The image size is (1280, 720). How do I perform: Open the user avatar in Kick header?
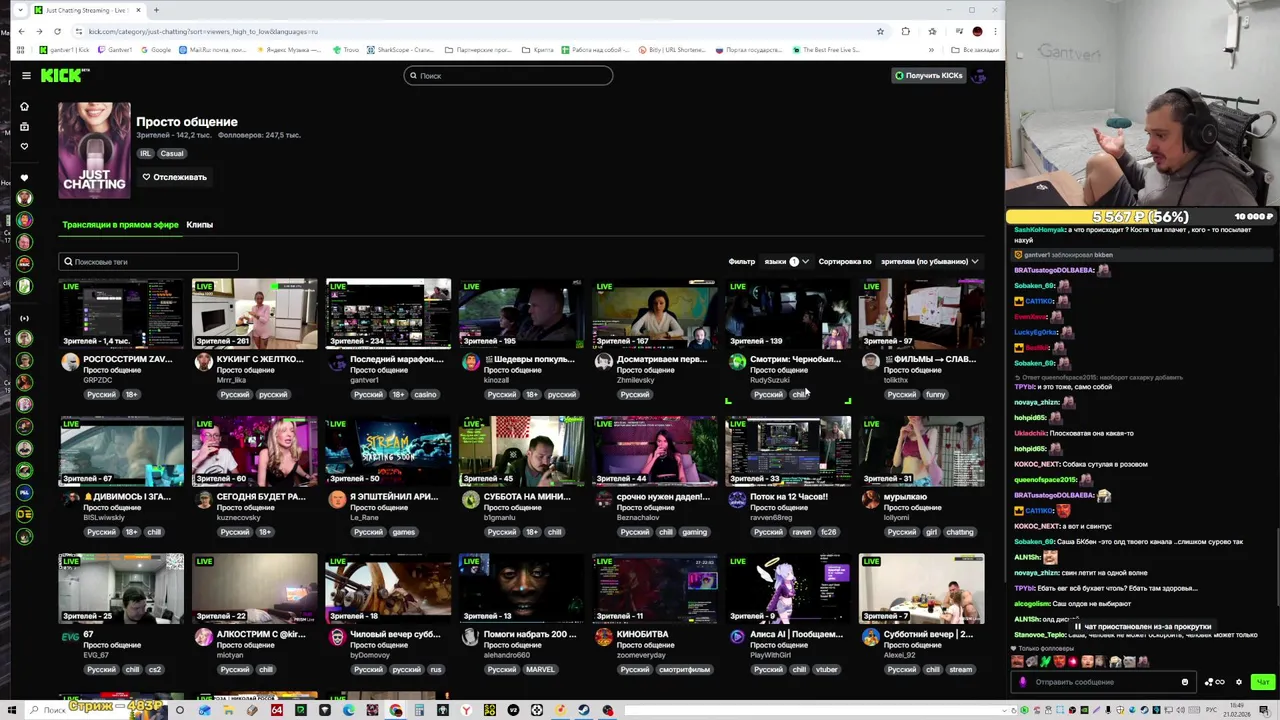979,75
